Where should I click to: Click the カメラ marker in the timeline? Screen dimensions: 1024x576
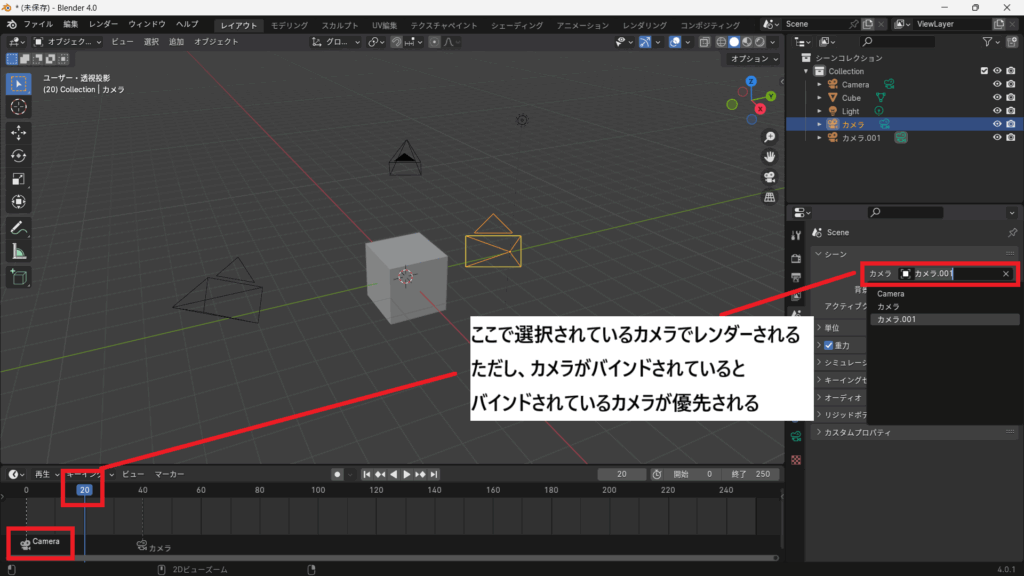pyautogui.click(x=154, y=547)
